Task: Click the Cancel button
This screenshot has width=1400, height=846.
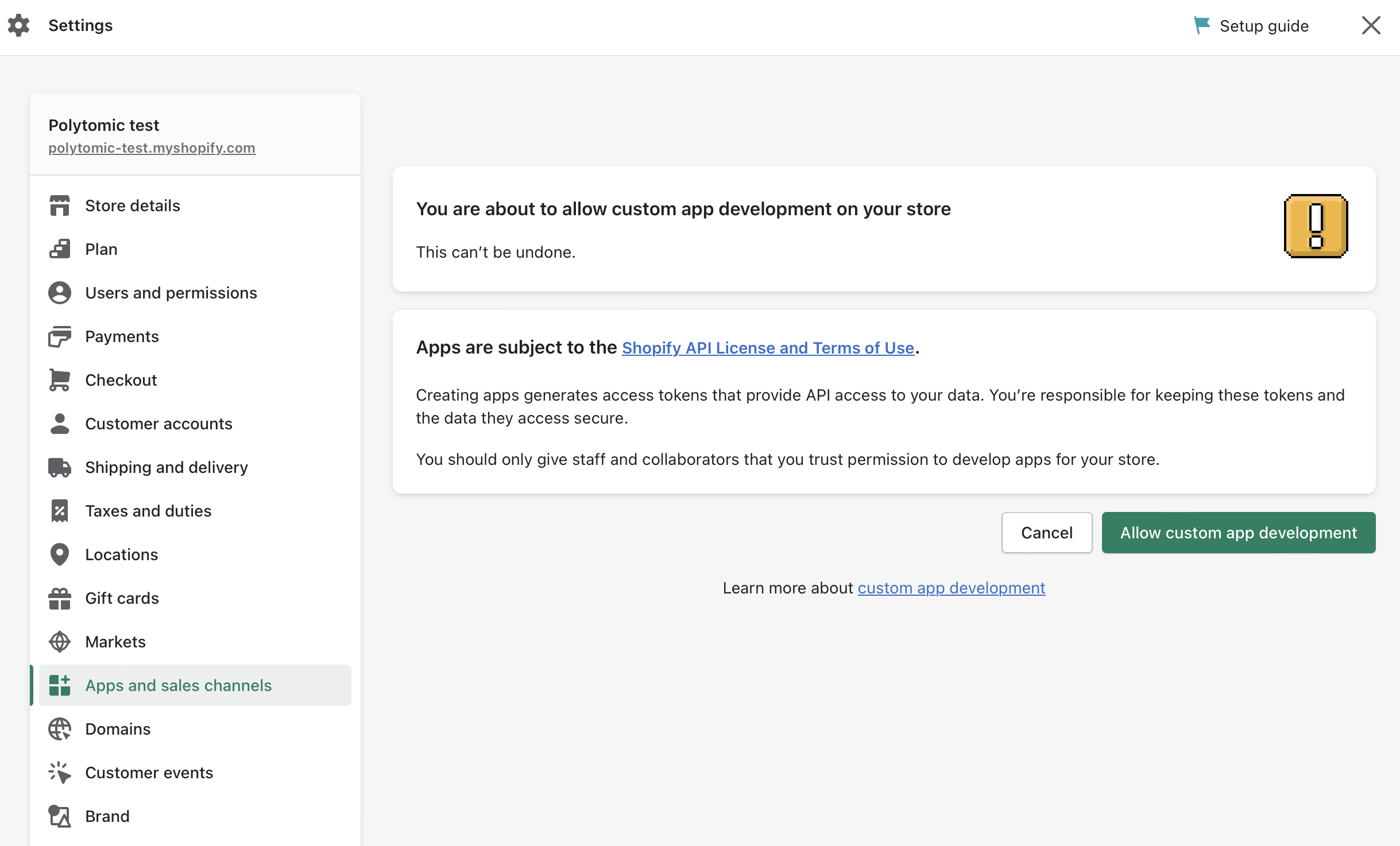Action: tap(1046, 533)
